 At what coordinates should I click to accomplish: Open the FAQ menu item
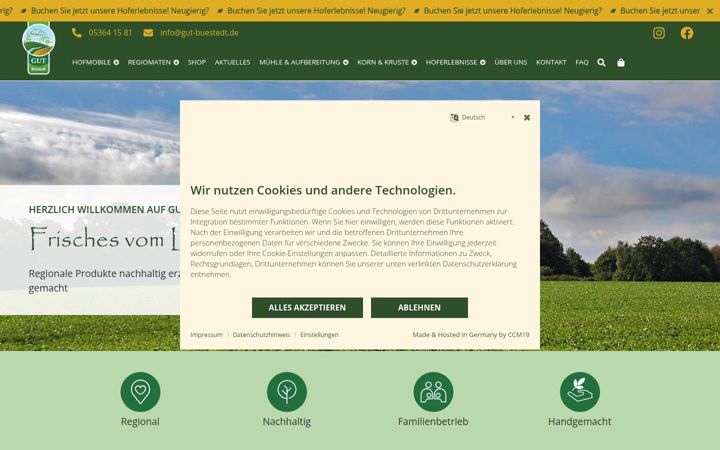(x=582, y=62)
